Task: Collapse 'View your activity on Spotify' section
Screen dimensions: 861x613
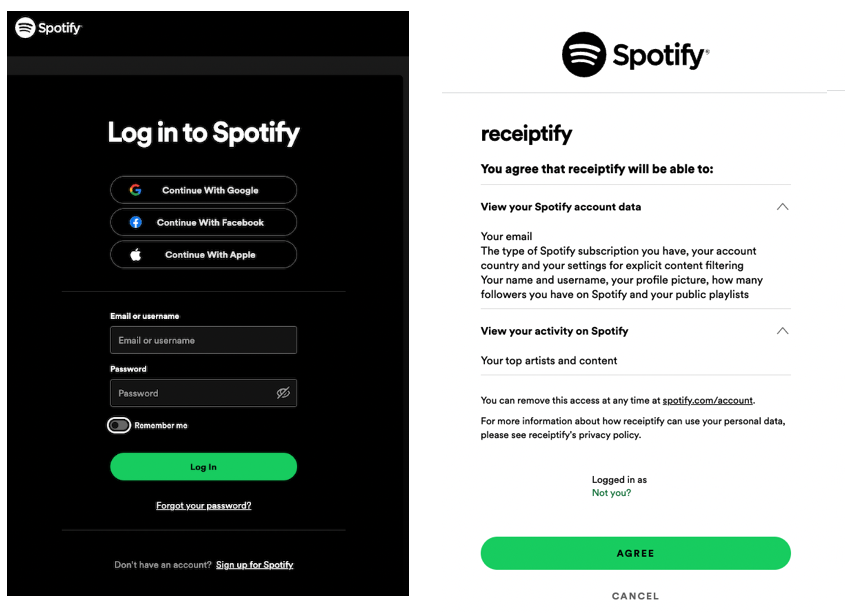Action: 782,331
